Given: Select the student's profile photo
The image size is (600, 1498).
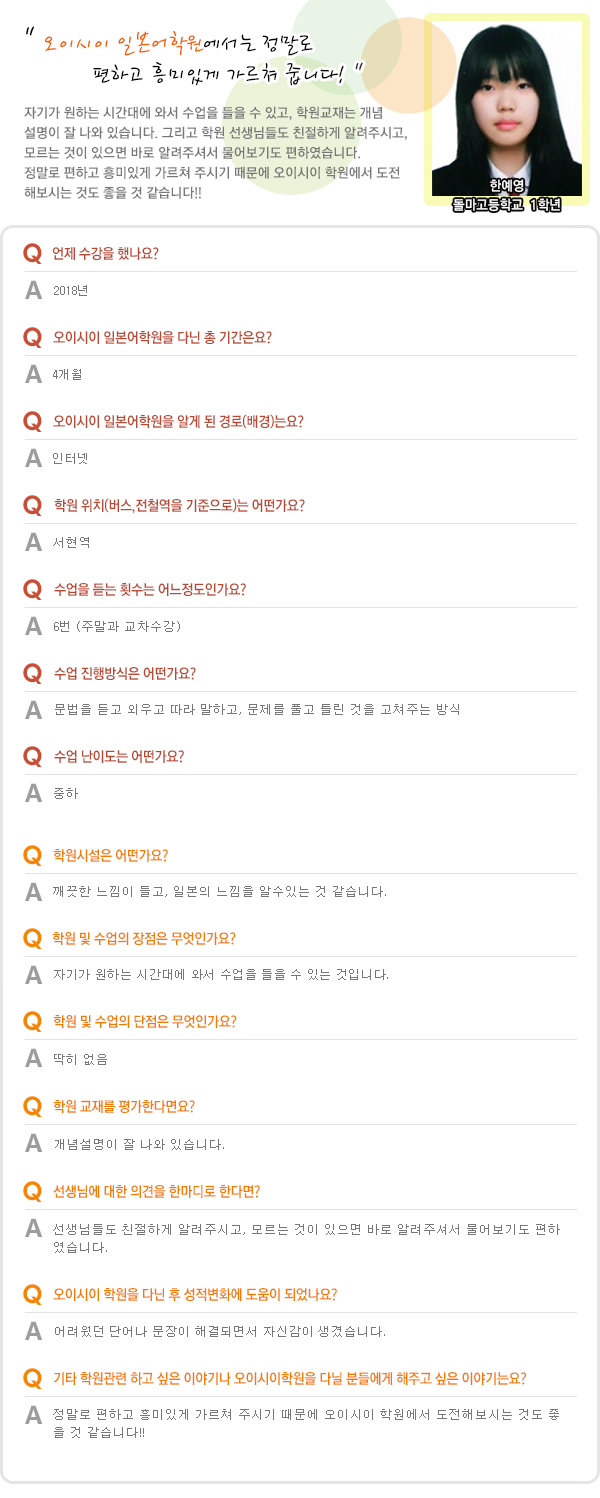Looking at the screenshot, I should click(506, 98).
